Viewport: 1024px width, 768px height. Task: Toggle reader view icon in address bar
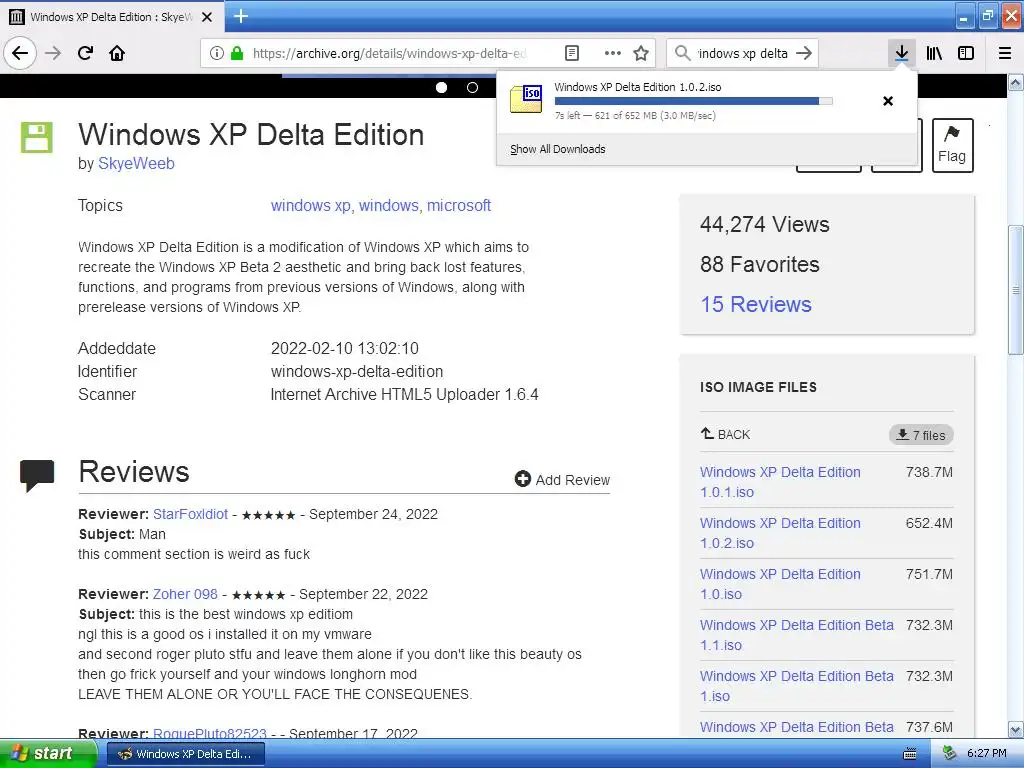(571, 53)
